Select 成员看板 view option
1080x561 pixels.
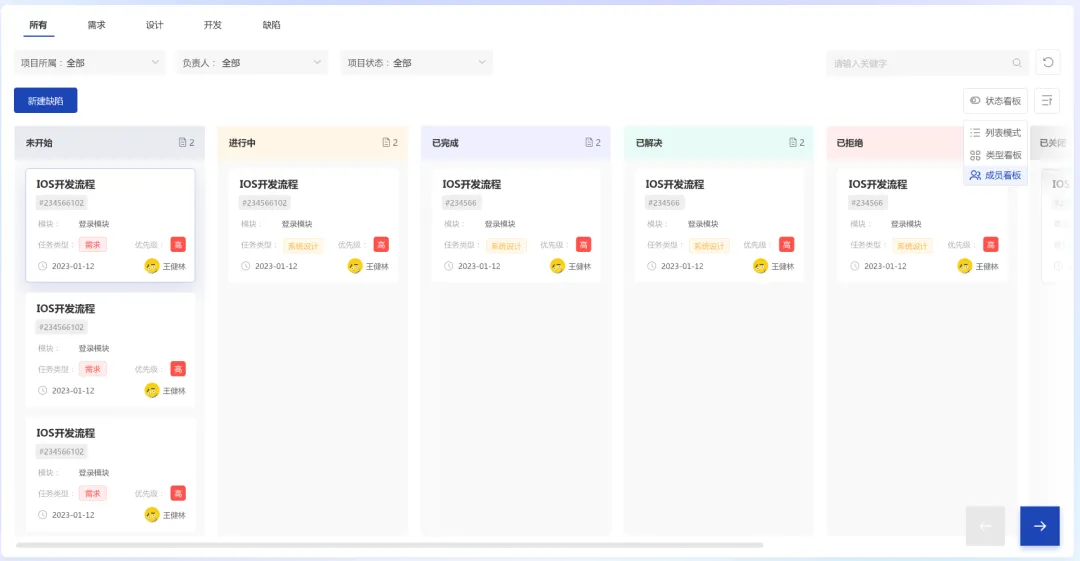coord(995,176)
